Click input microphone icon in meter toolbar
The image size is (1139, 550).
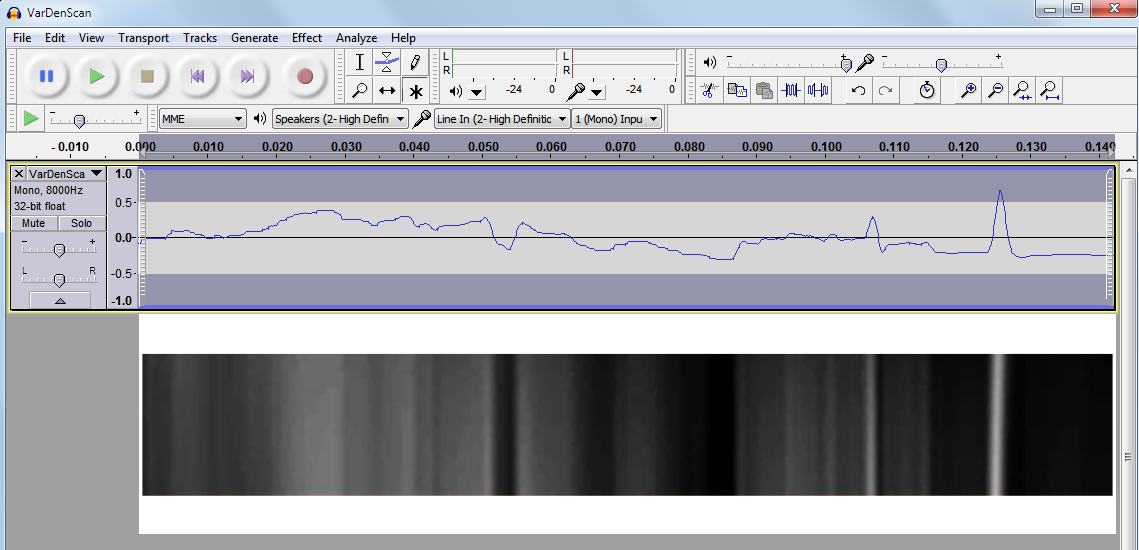pos(576,91)
